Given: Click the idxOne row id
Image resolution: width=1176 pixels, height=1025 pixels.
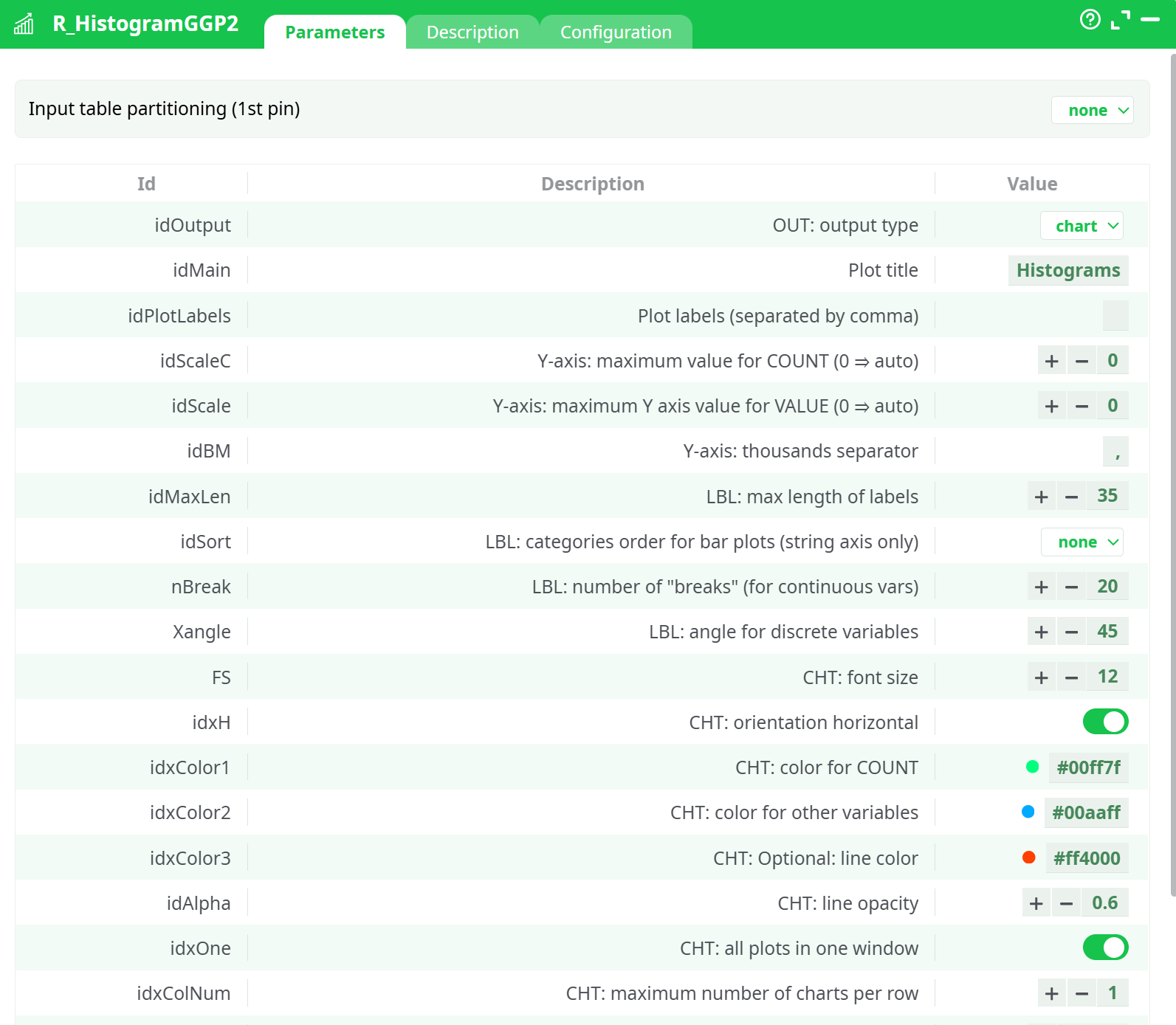Looking at the screenshot, I should (x=200, y=948).
